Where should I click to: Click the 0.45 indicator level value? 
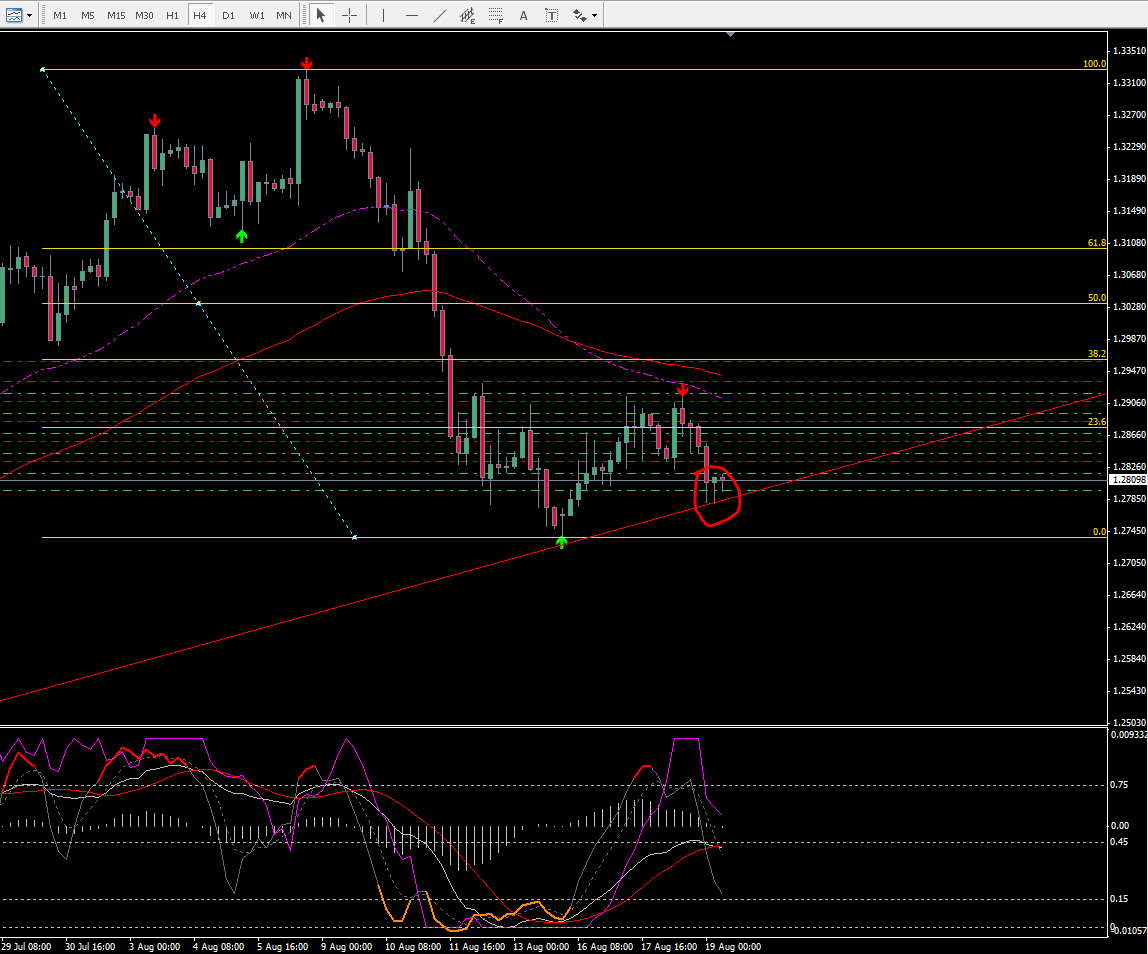(1119, 842)
